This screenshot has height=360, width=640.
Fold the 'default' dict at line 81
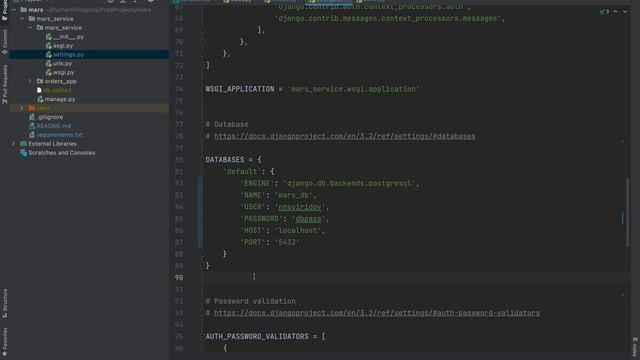click(x=202, y=172)
